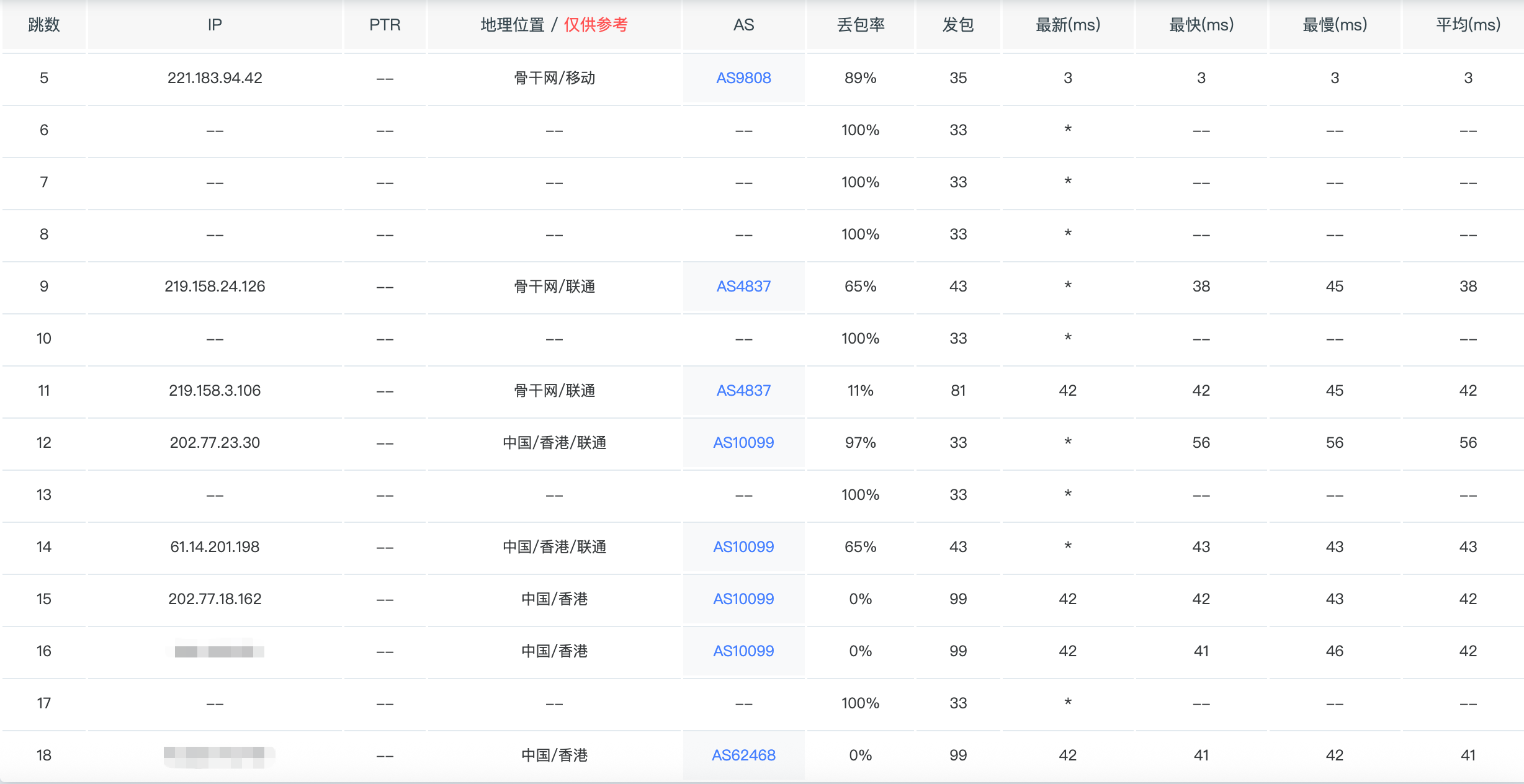
Task: Click the 发包 column header
Action: [958, 25]
